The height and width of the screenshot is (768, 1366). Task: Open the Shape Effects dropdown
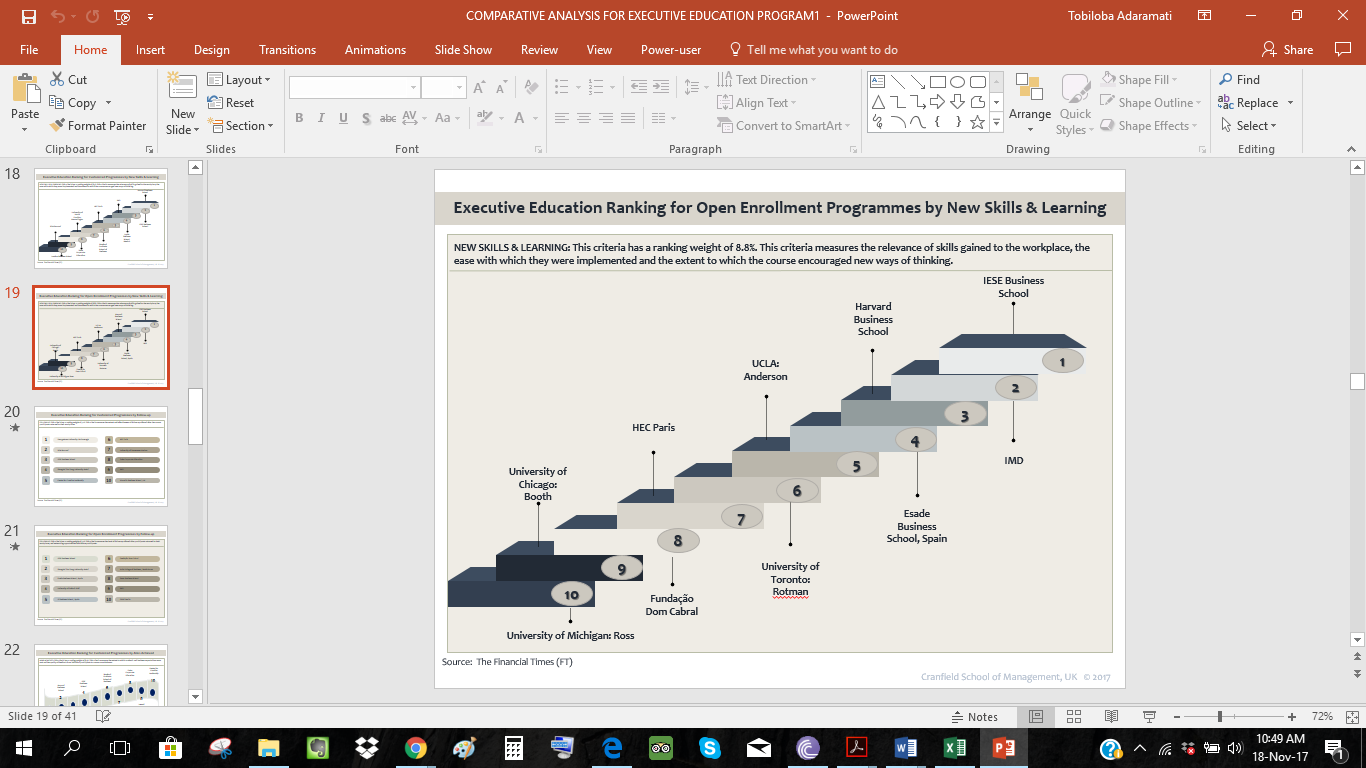click(x=1148, y=126)
